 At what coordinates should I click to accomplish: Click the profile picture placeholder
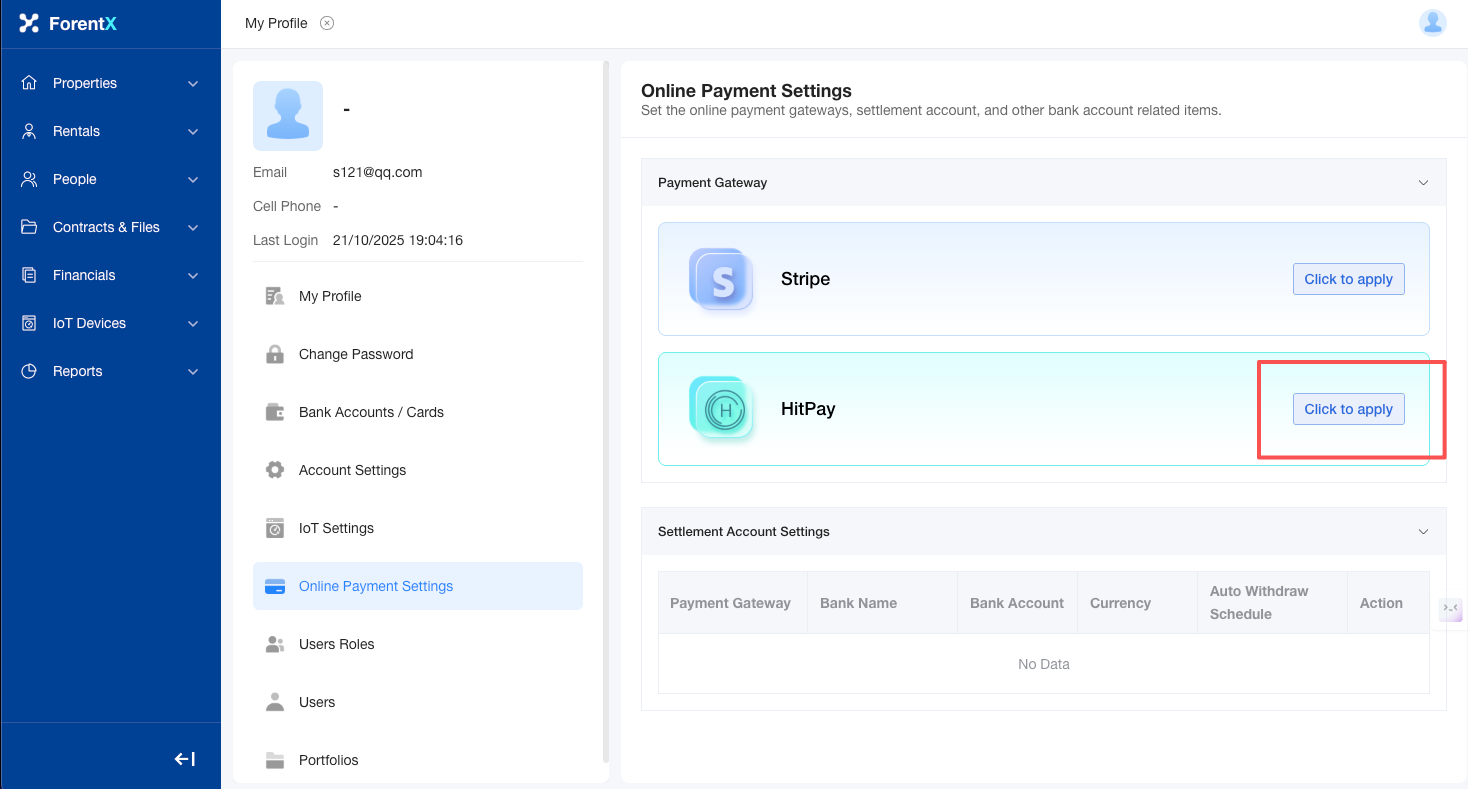(288, 116)
